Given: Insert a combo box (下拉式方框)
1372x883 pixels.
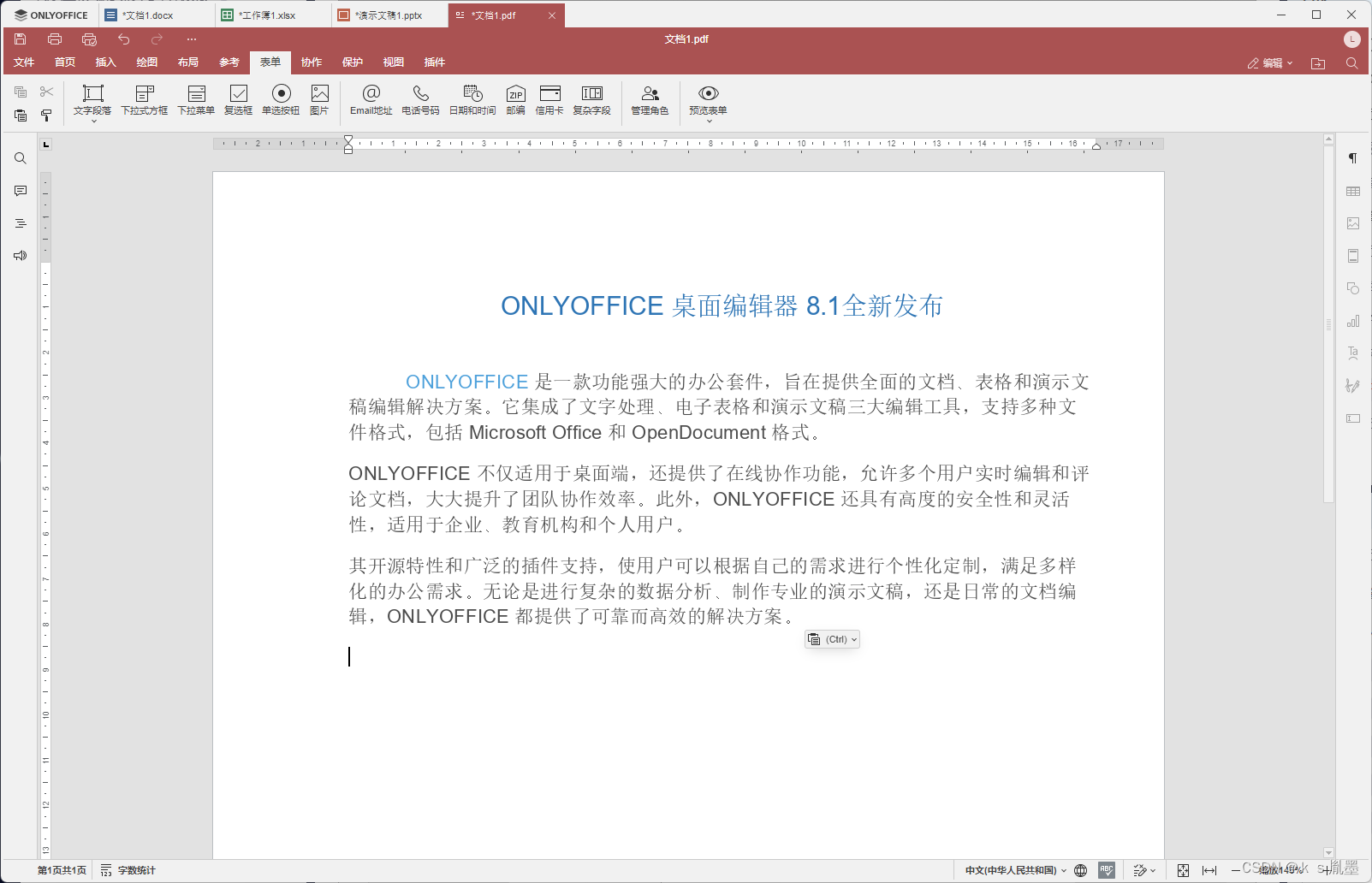Looking at the screenshot, I should pyautogui.click(x=145, y=100).
